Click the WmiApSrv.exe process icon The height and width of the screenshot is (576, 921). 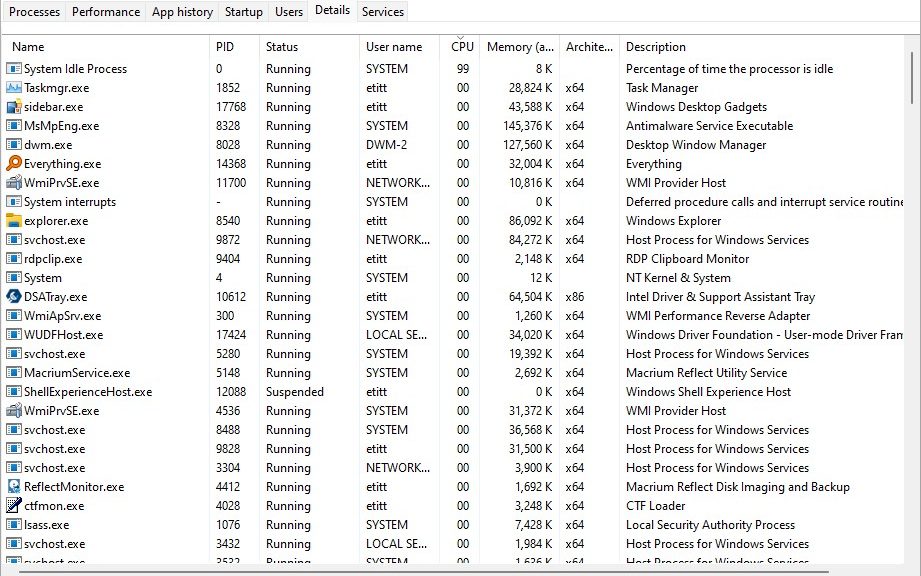[x=14, y=316]
